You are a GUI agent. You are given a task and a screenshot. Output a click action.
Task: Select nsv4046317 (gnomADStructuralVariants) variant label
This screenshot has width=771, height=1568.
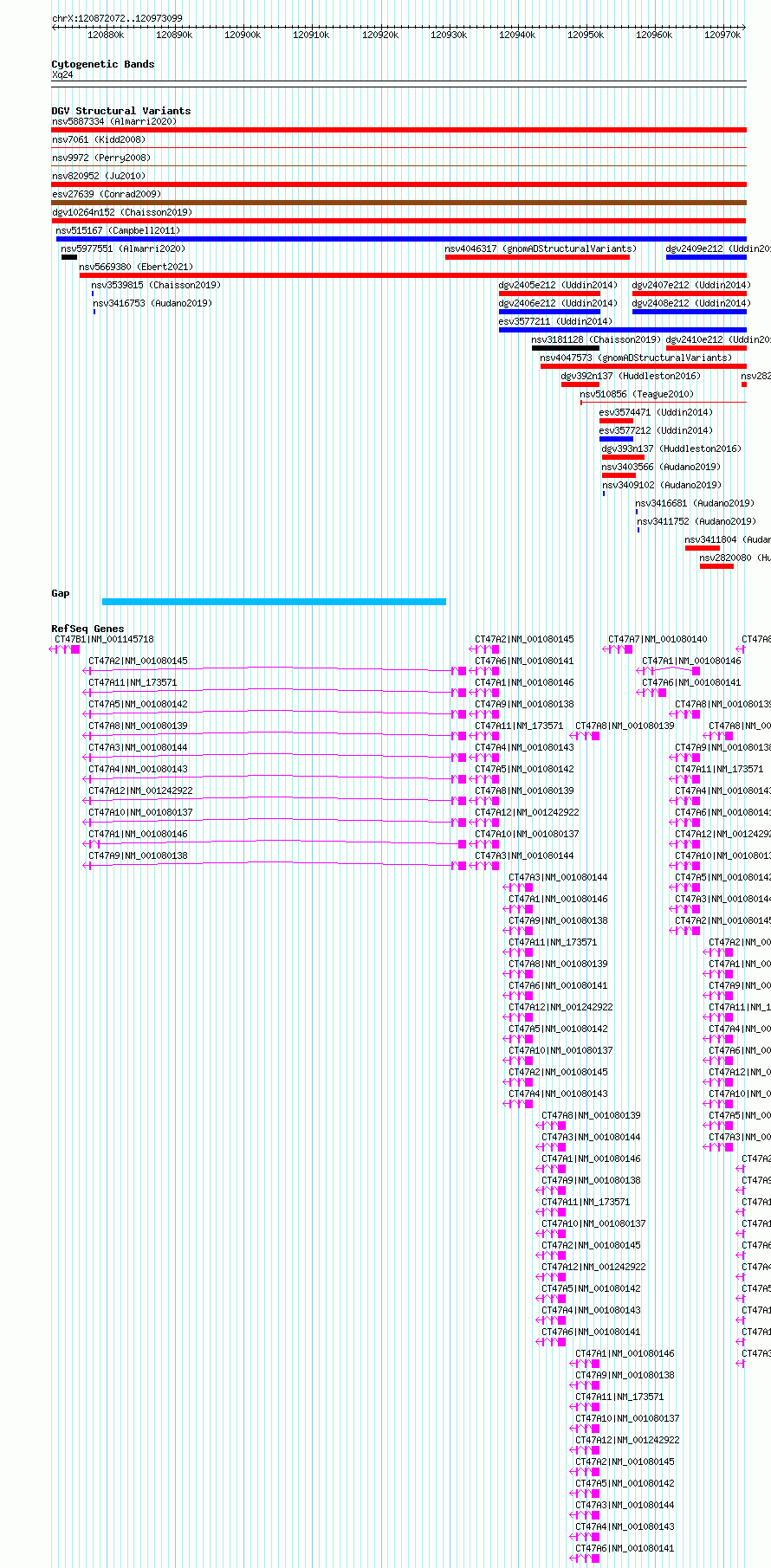[x=541, y=248]
